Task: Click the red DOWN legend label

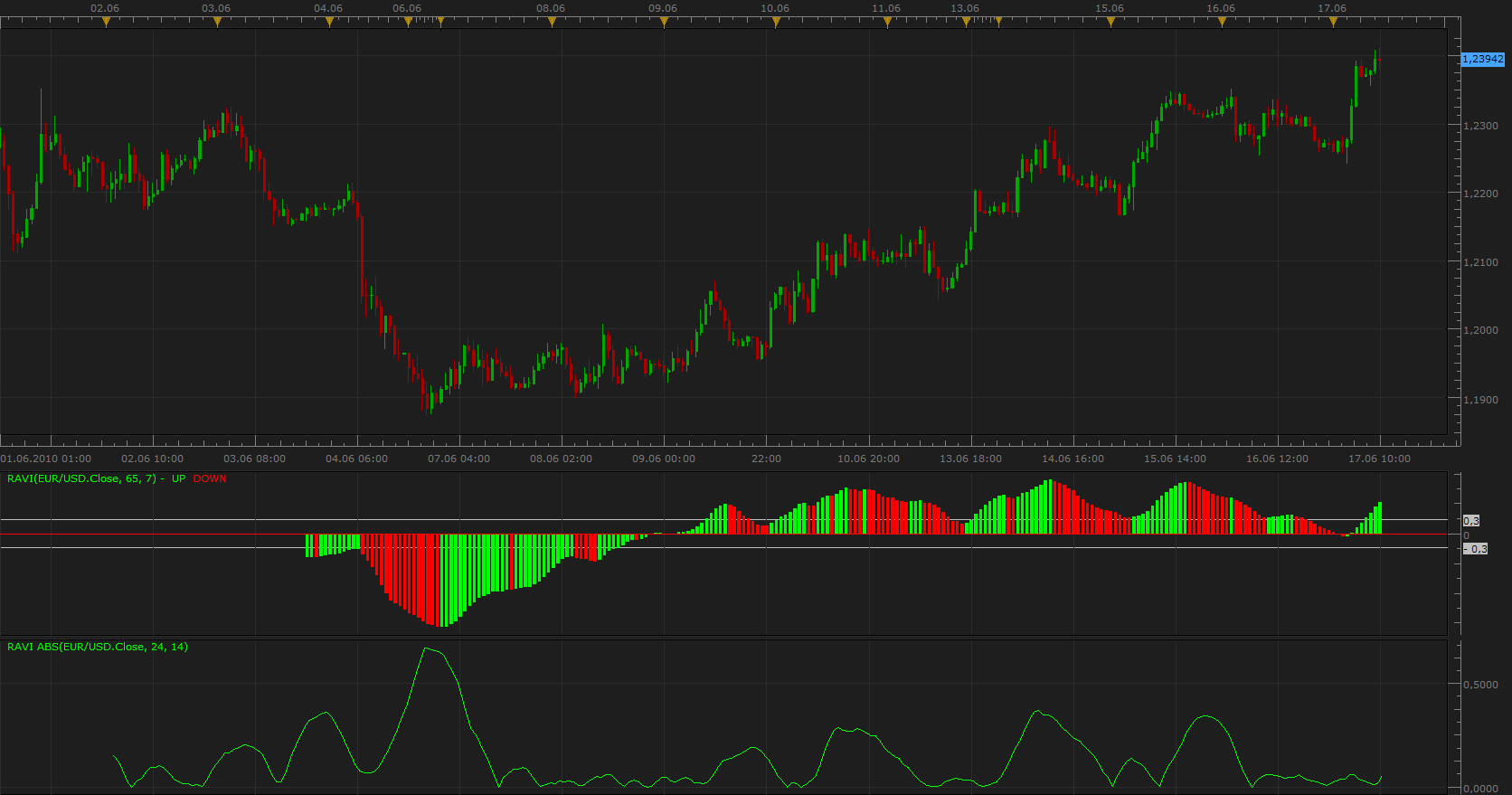Action: coord(210,478)
